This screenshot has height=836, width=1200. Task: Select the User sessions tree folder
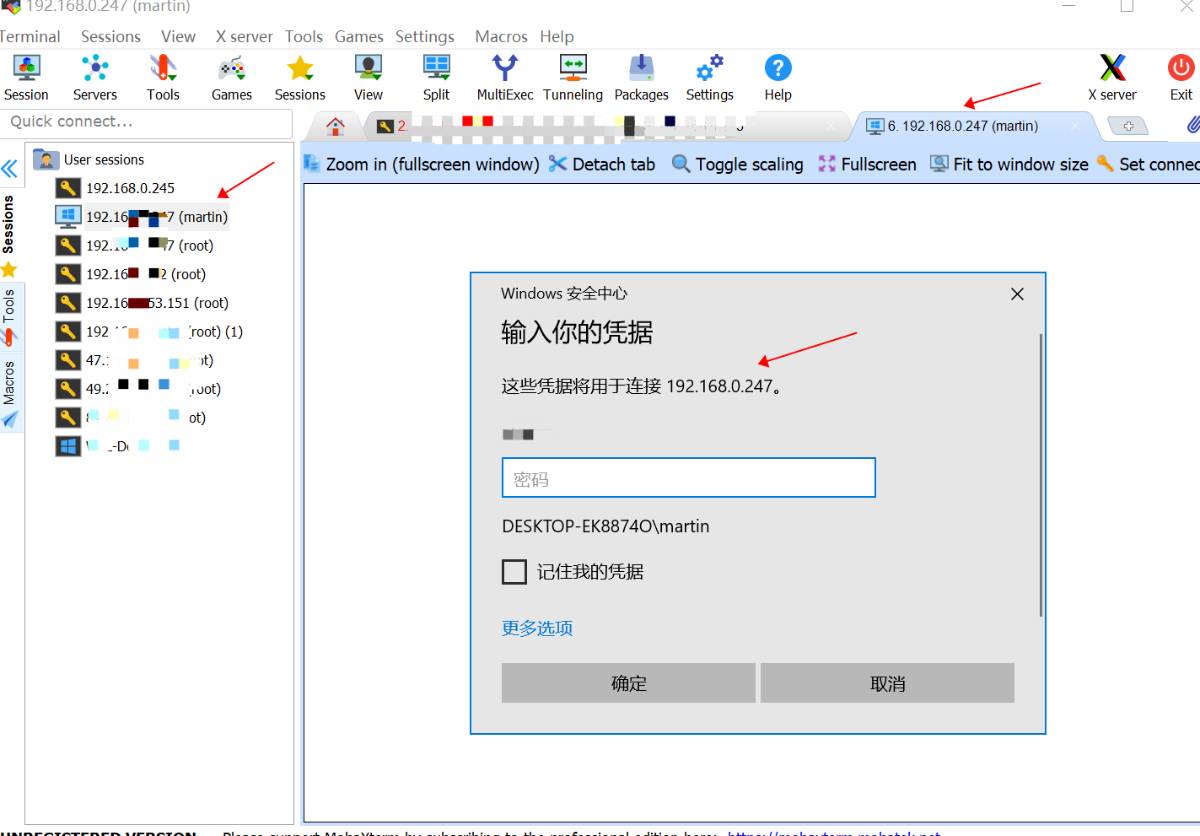(103, 160)
